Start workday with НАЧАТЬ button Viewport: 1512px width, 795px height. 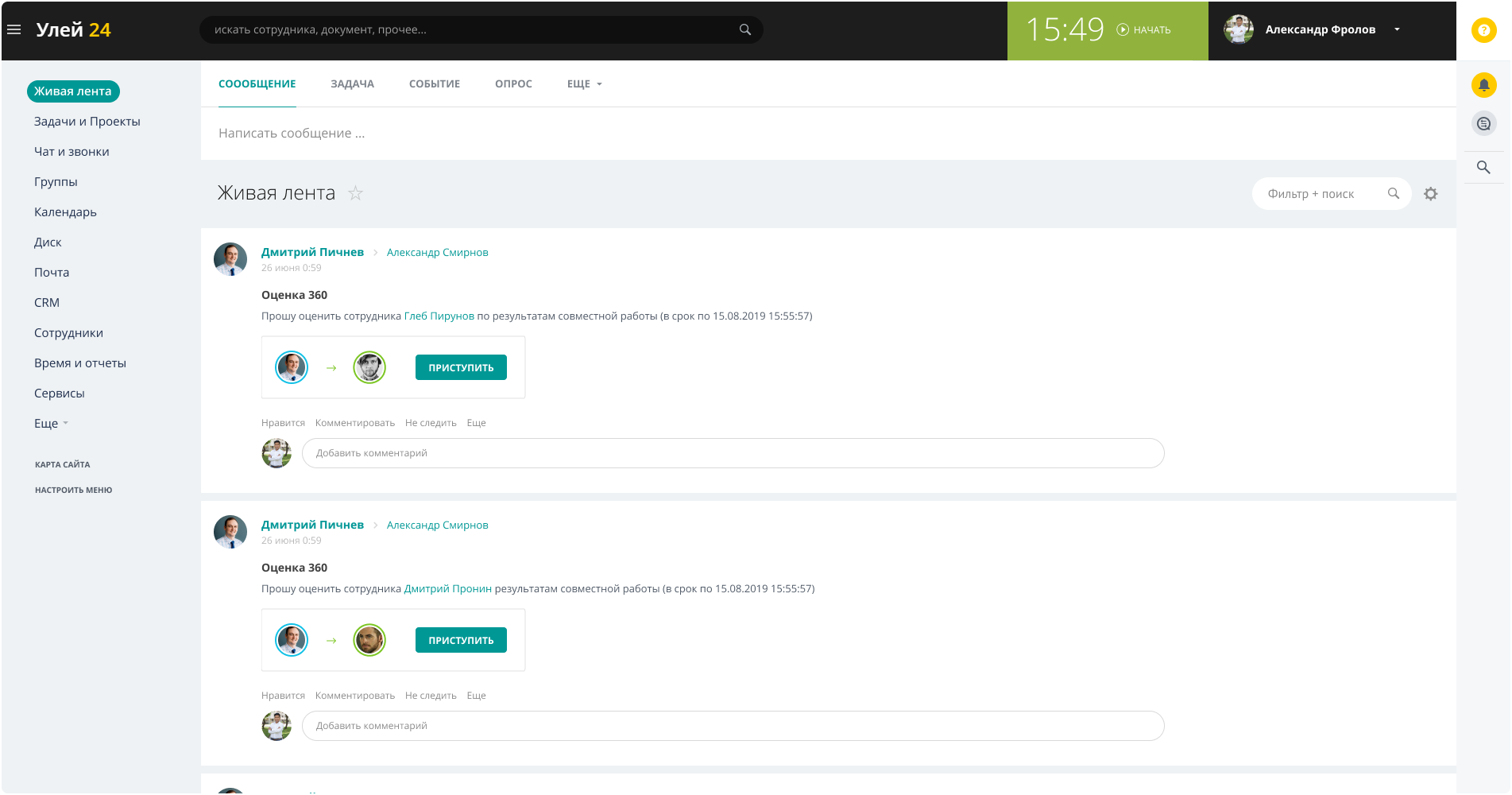coord(1144,30)
